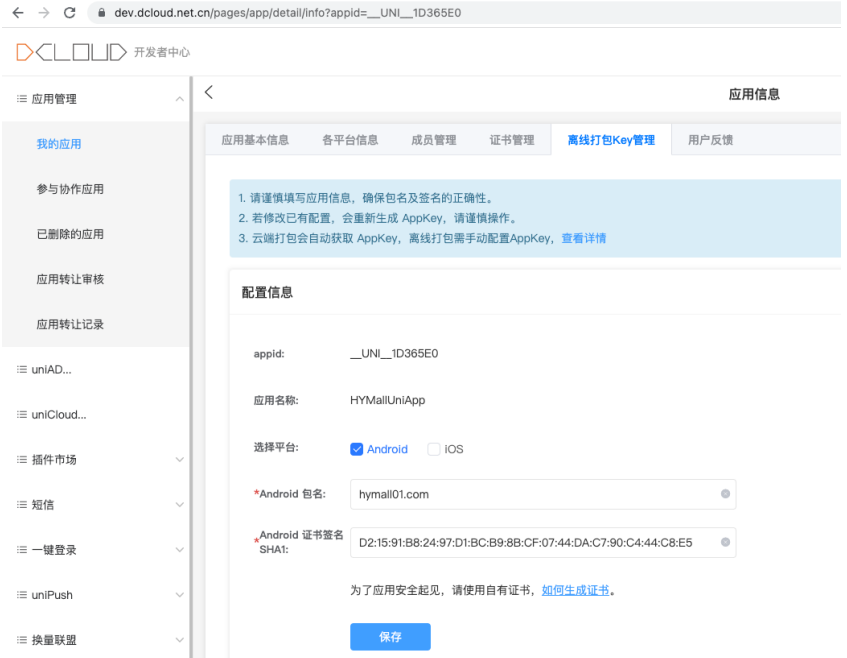Open 应用转让记录 in sidebar
Screen dimensions: 847x658
coord(70,325)
